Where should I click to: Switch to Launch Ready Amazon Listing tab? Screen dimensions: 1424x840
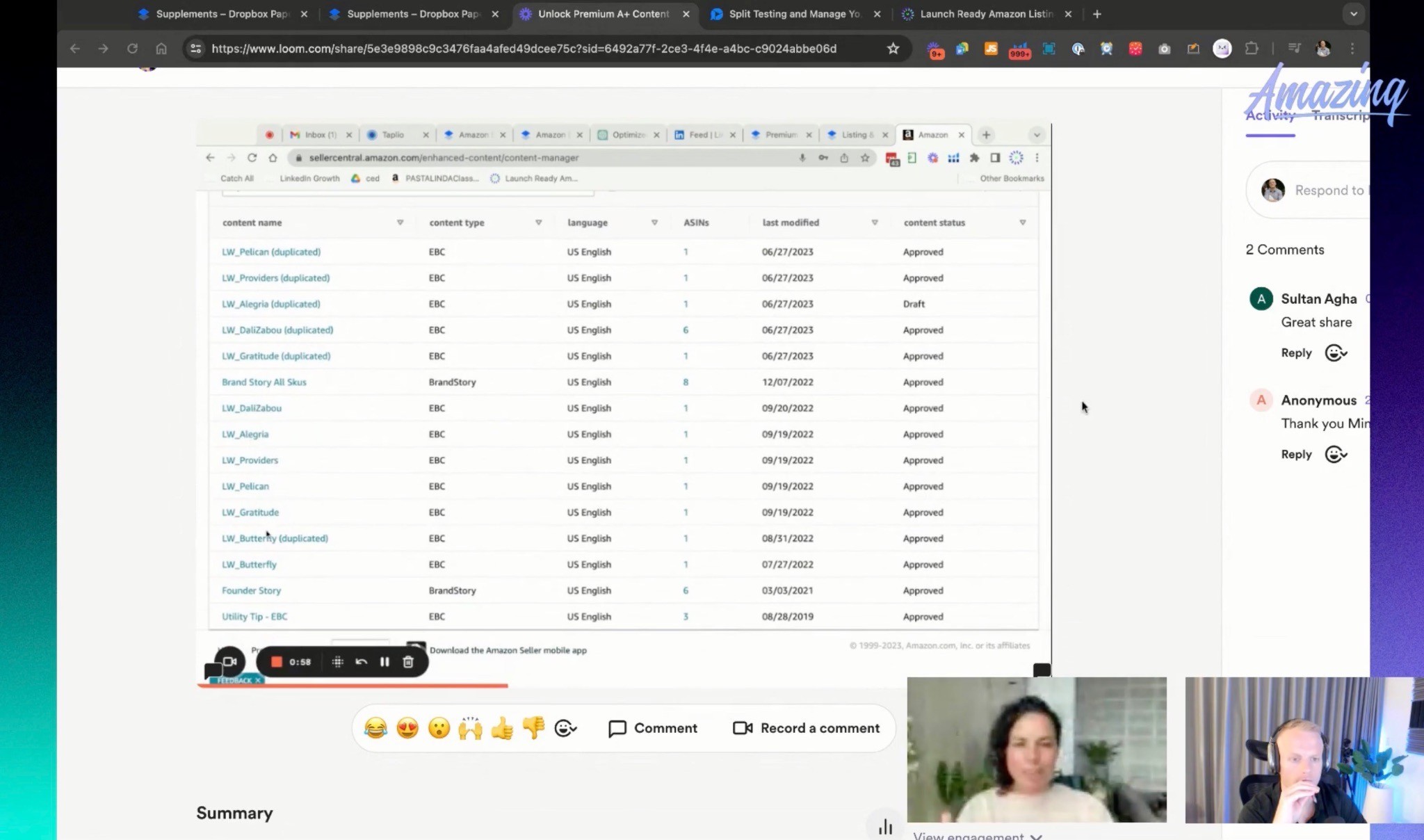[986, 14]
